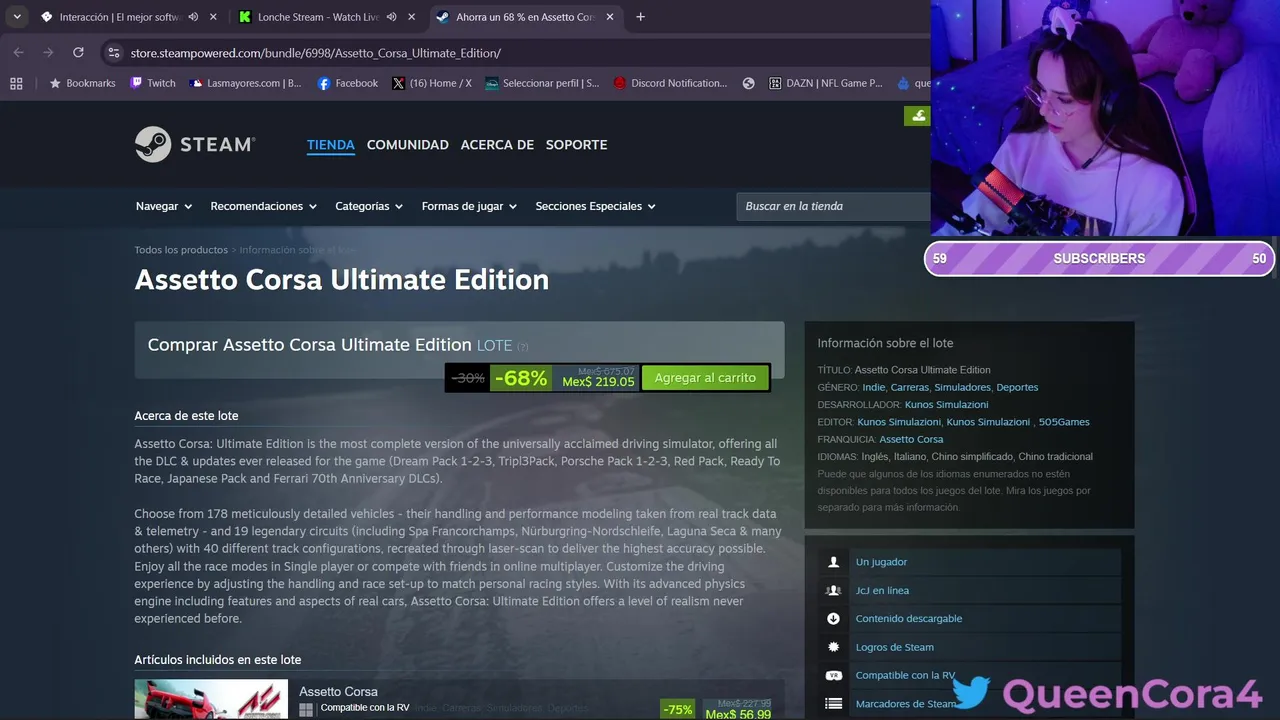
Task: Open the COMUNIDAD menu
Action: (x=408, y=145)
